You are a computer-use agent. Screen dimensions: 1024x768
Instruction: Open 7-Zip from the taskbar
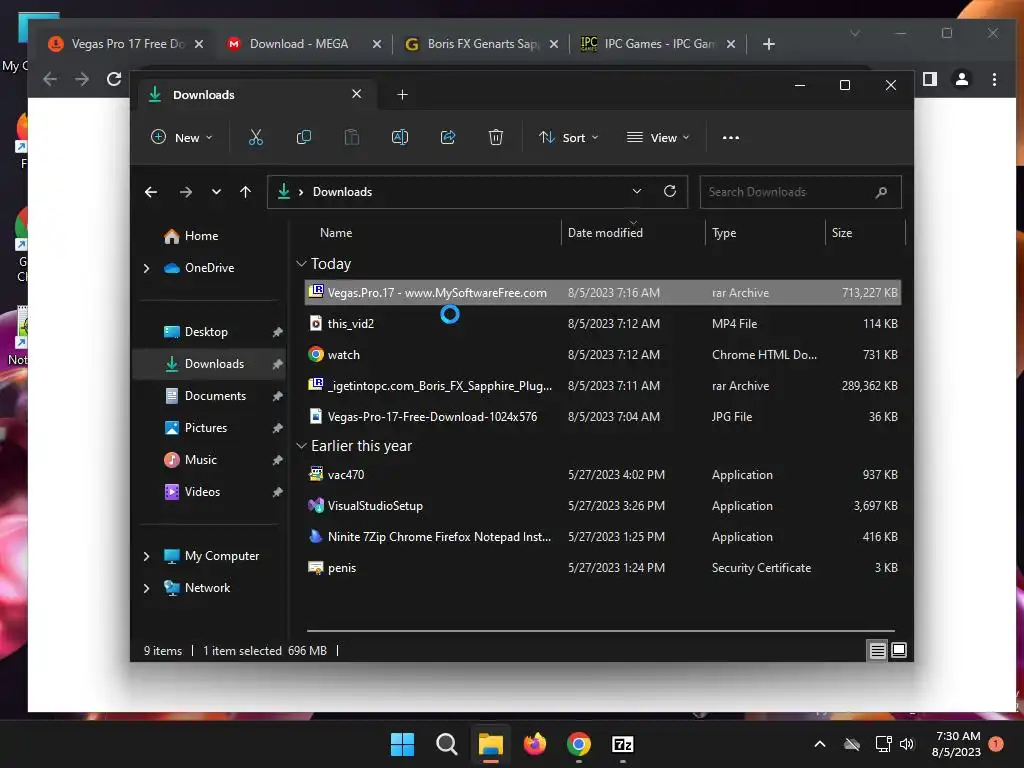(x=623, y=744)
